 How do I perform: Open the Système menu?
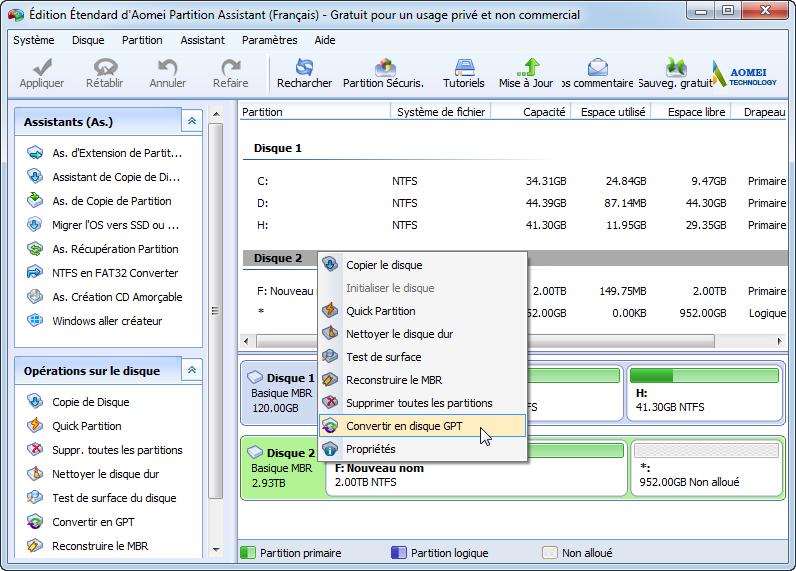pyautogui.click(x=34, y=40)
